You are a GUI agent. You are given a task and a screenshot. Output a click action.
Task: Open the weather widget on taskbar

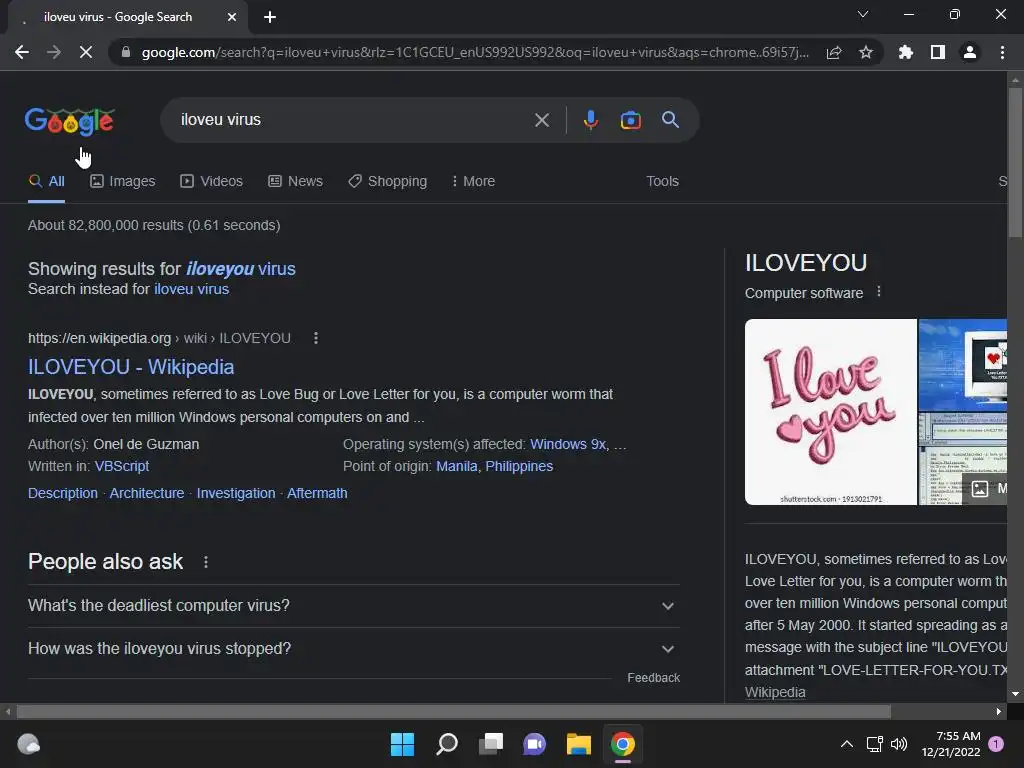28,744
